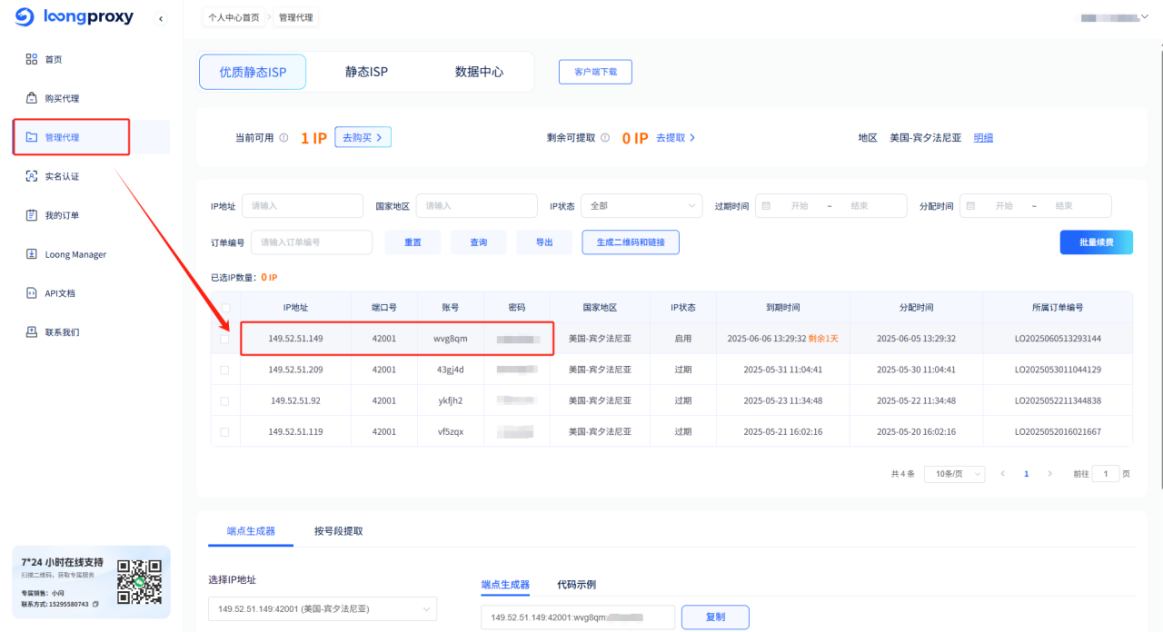This screenshot has height=632, width=1163.
Task: Click page number 1 in pagination
Action: pos(1027,473)
